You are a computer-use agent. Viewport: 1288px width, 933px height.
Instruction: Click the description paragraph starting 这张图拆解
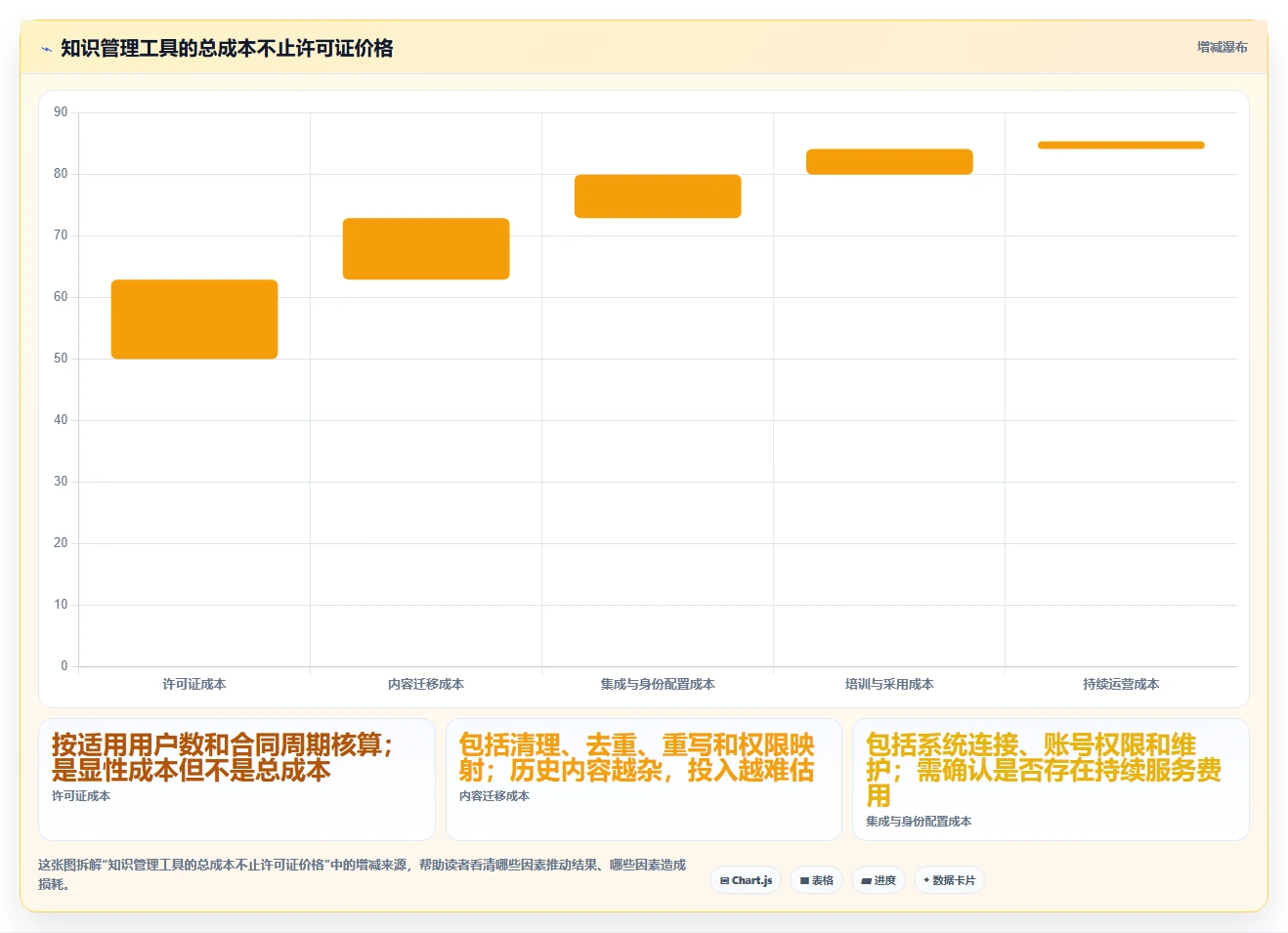pyautogui.click(x=363, y=874)
